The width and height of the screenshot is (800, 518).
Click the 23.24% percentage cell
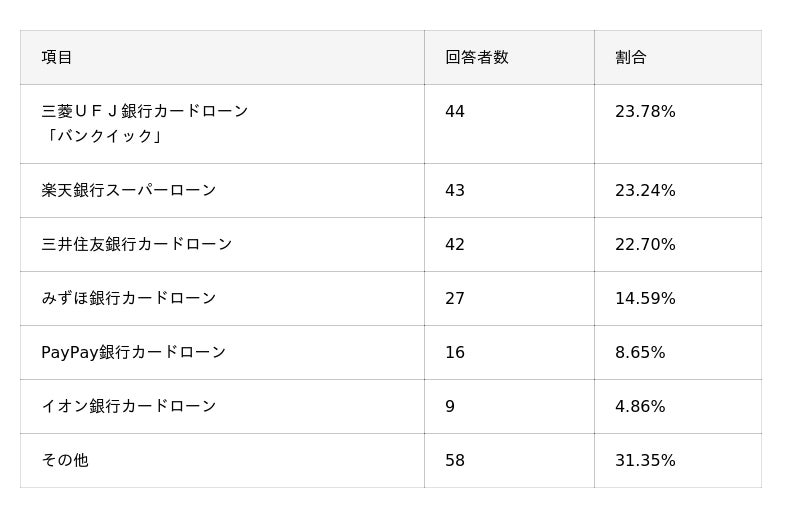pos(645,190)
